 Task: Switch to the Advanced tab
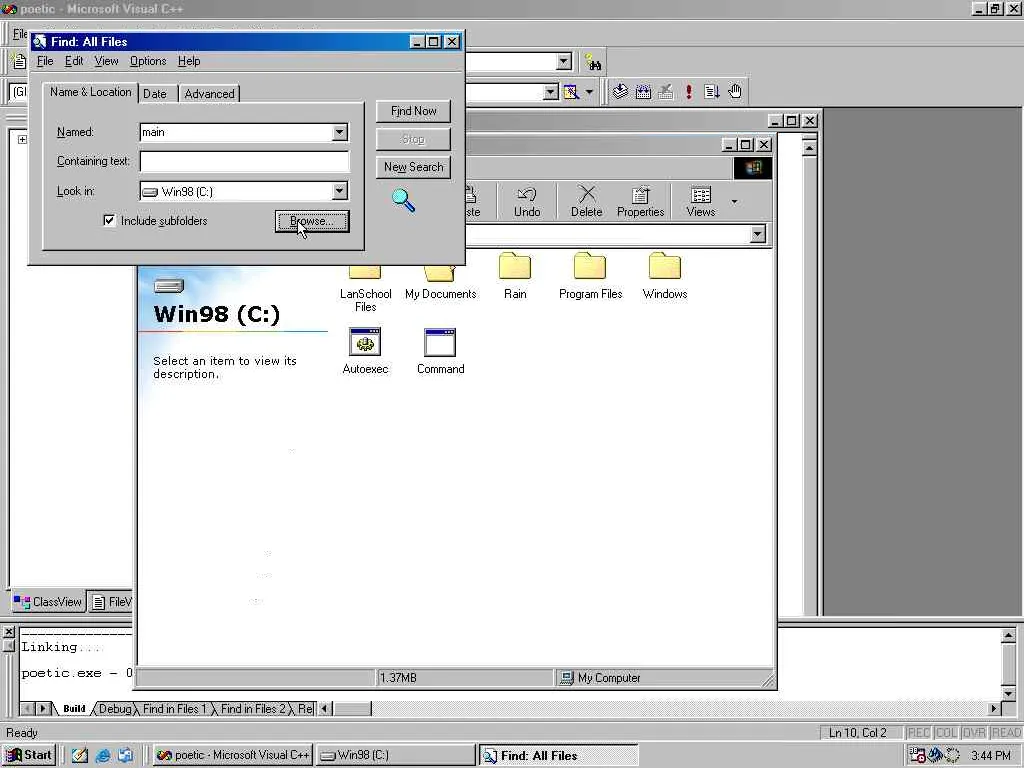coord(209,93)
